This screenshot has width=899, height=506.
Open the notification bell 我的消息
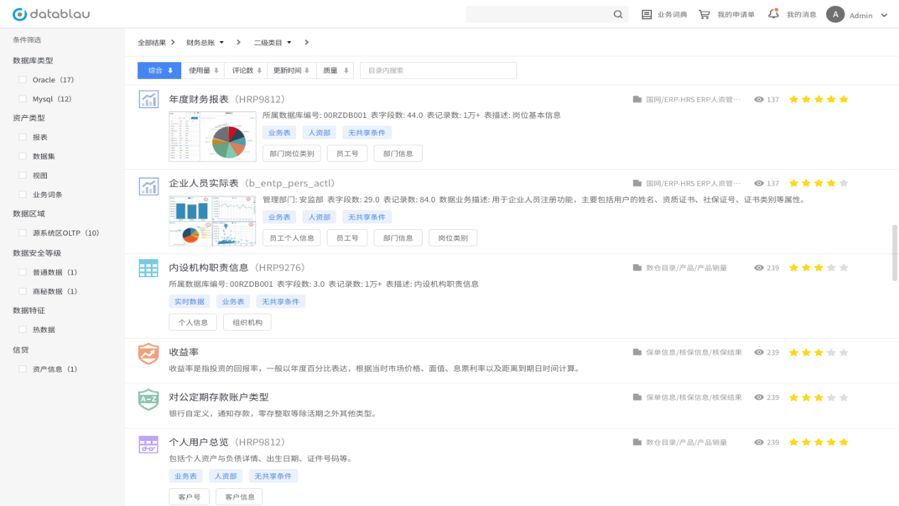[x=773, y=14]
